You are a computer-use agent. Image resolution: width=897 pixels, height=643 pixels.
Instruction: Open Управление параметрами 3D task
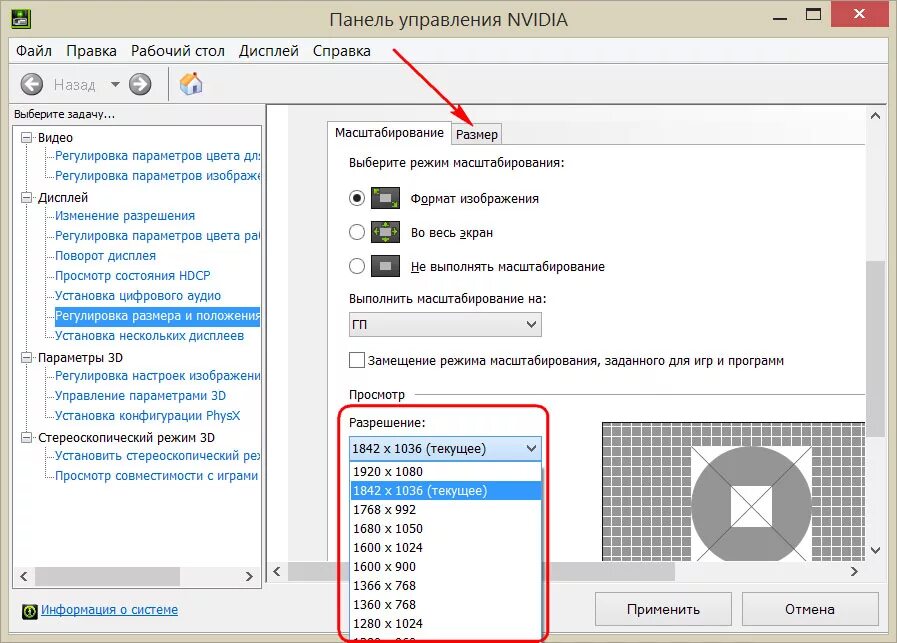(140, 396)
